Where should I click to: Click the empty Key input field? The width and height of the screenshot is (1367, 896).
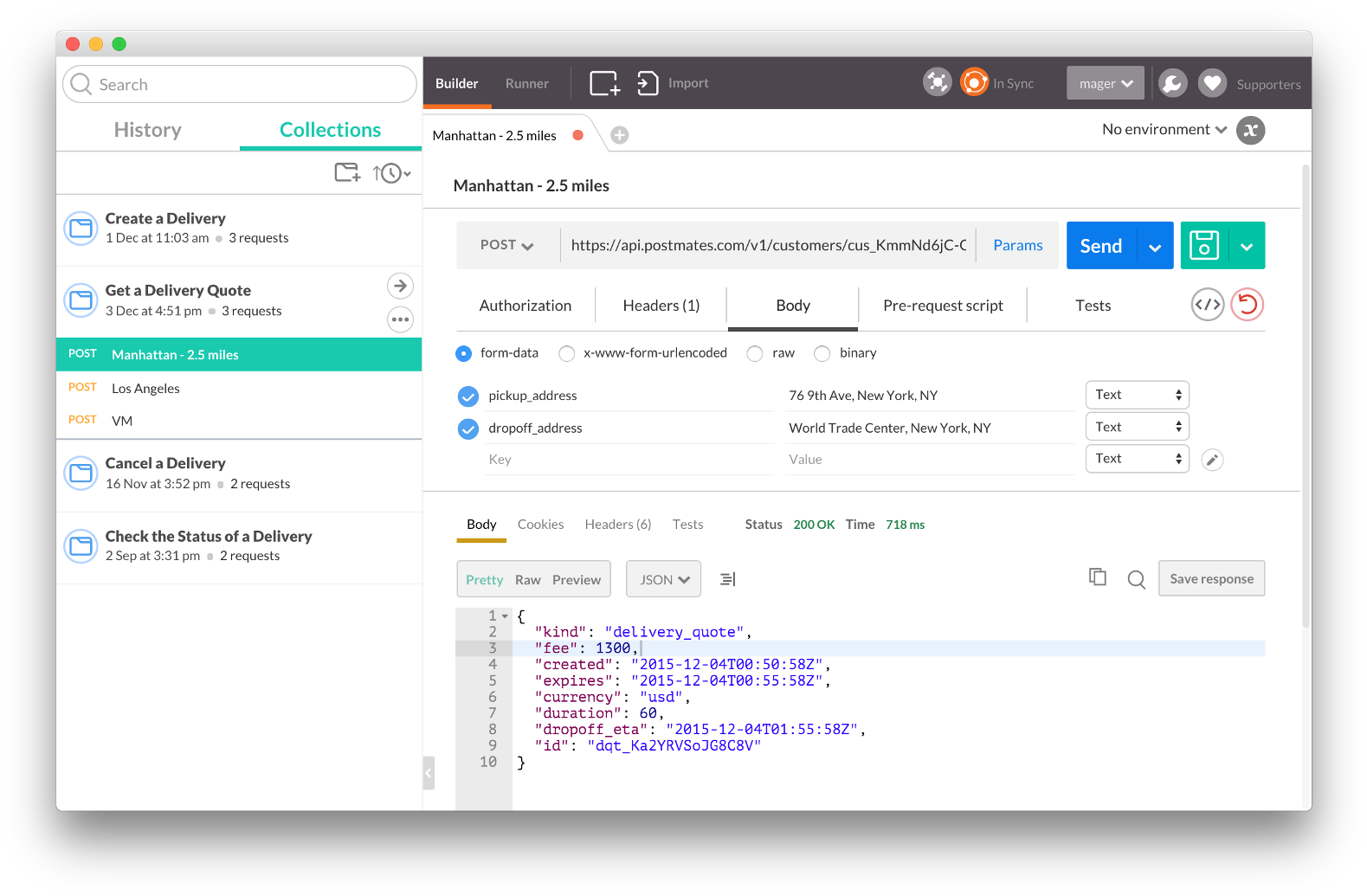pyautogui.click(x=630, y=460)
